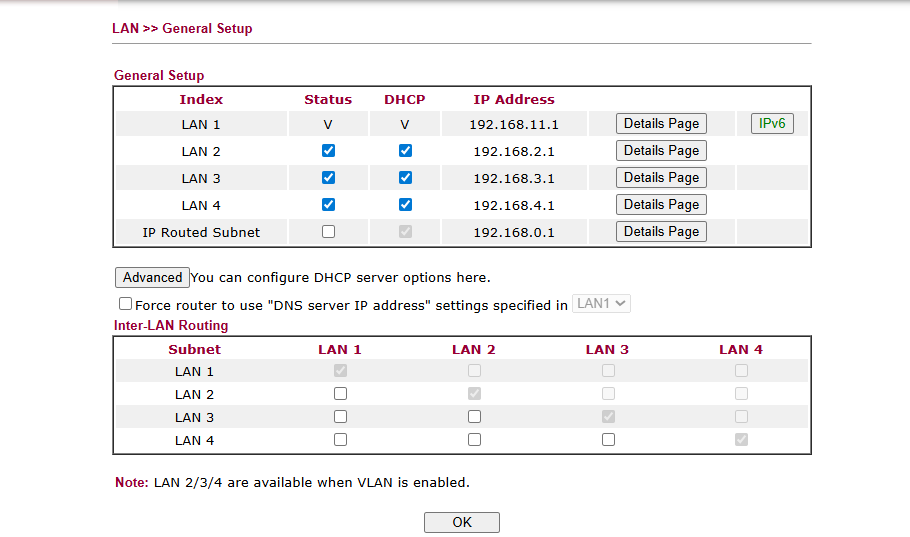Open Details Page for LAN 4
910x537 pixels.
(661, 204)
